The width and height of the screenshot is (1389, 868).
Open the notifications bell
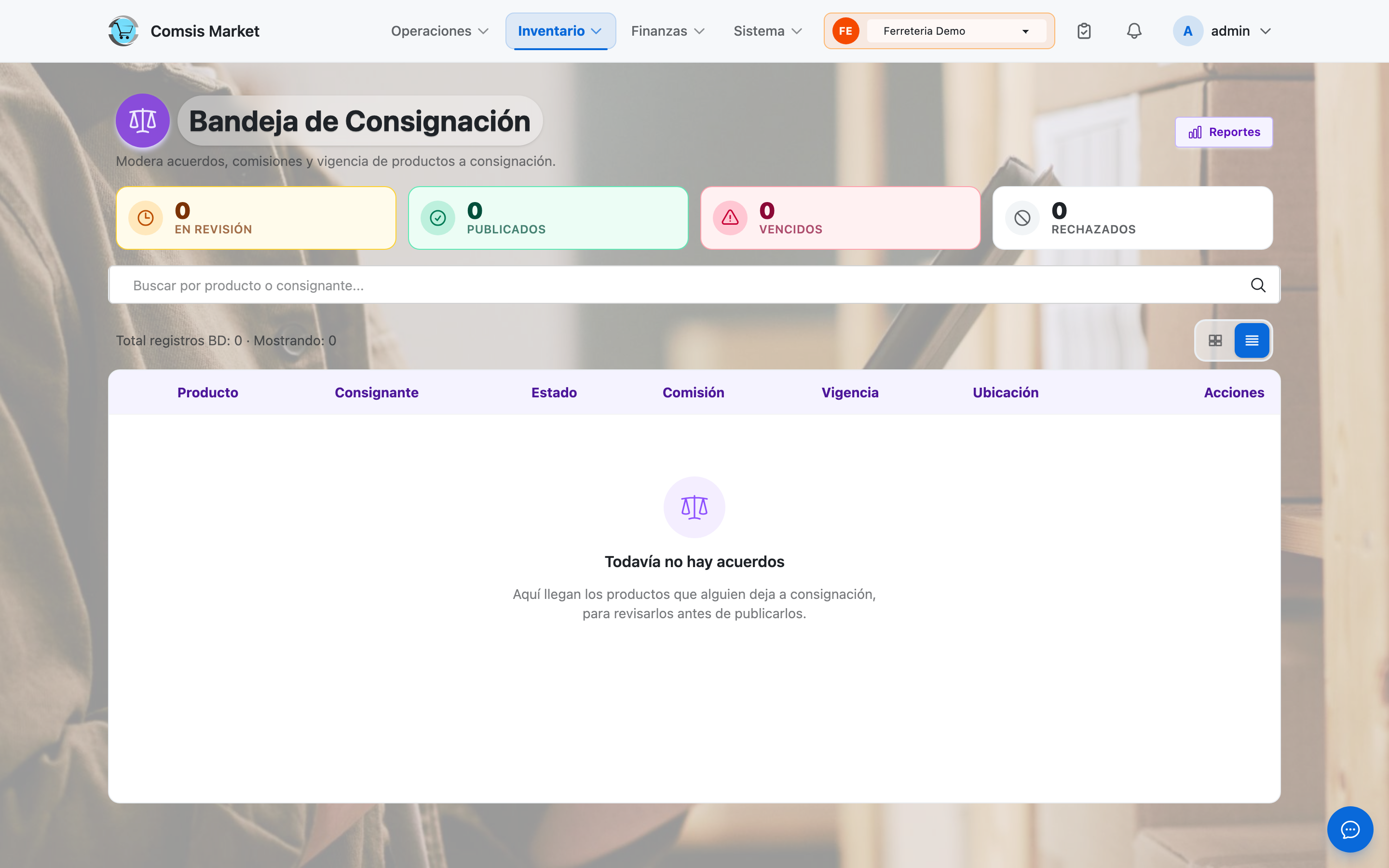(x=1133, y=31)
